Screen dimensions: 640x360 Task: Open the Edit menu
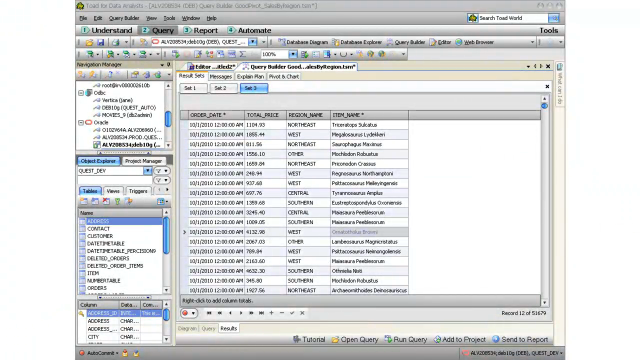coord(98,18)
